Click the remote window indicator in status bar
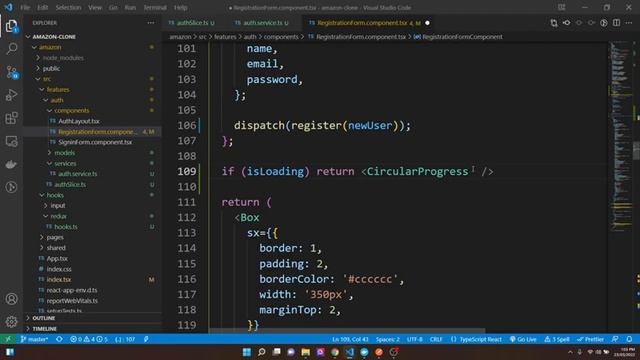640x360 pixels. 8,339
